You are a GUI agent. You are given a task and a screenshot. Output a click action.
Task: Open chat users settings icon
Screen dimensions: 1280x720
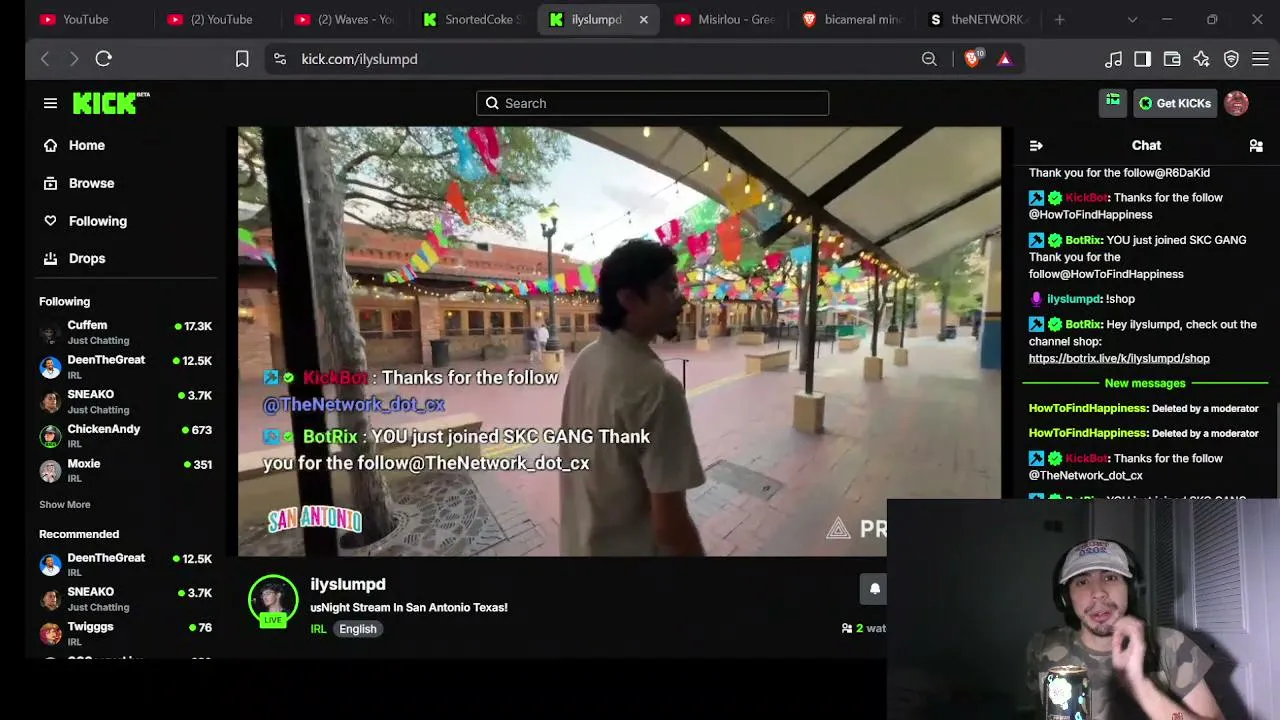[1256, 146]
